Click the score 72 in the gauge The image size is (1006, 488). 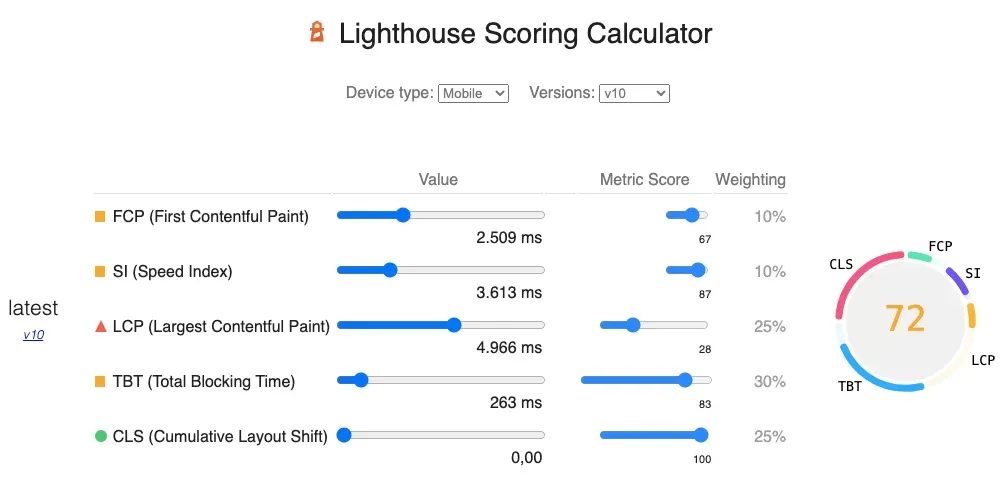point(905,318)
